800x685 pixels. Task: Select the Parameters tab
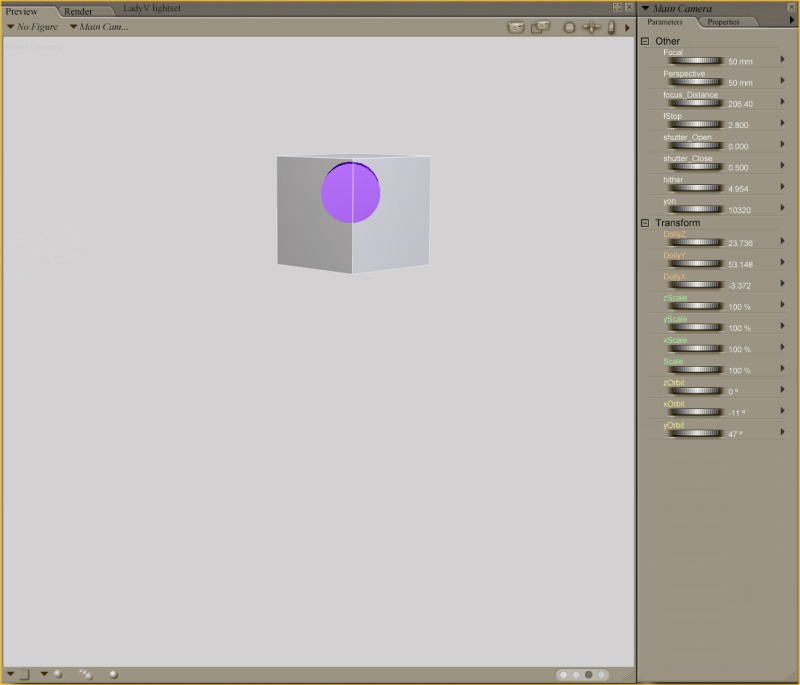tap(664, 22)
